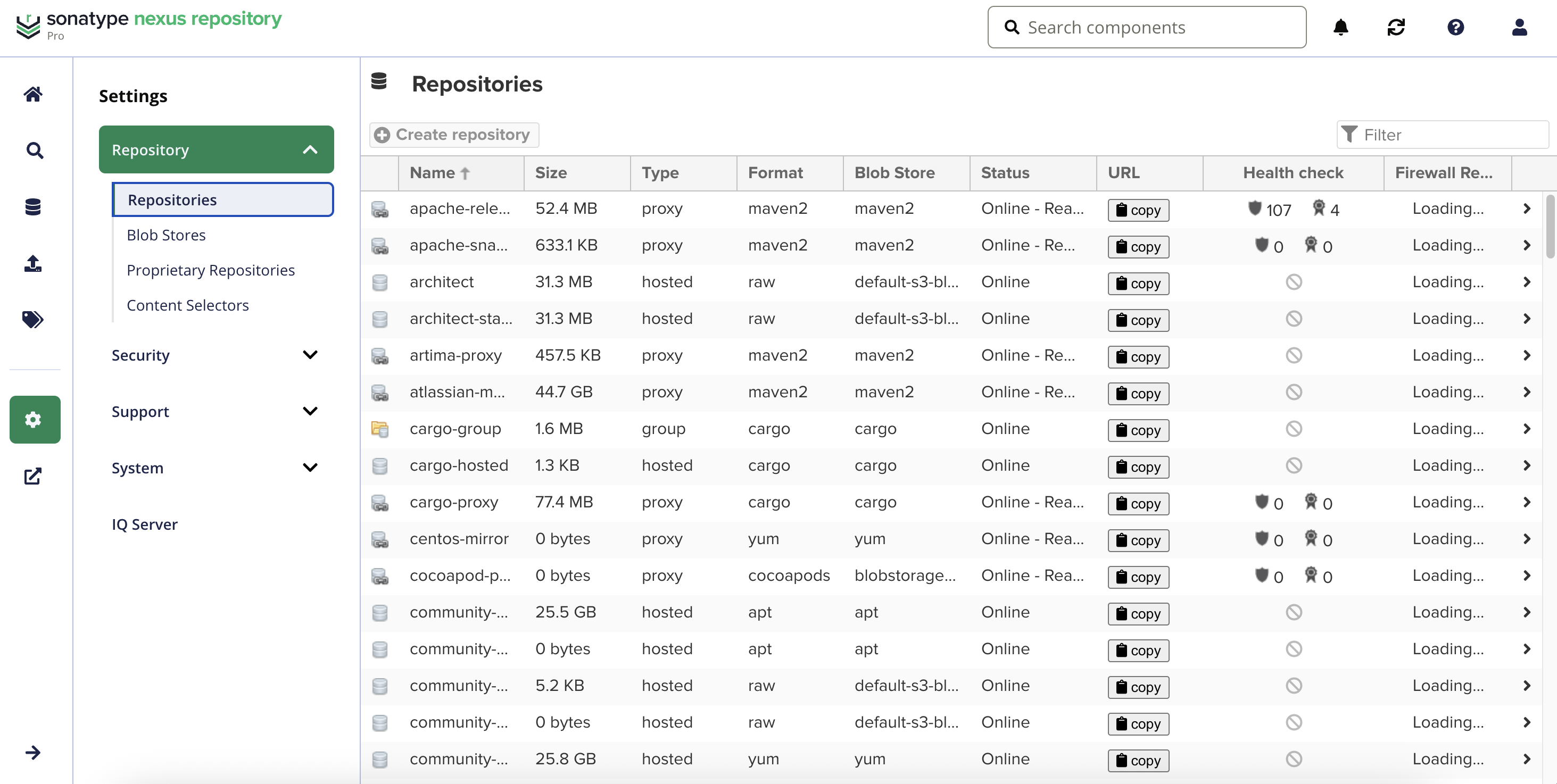The height and width of the screenshot is (784, 1557).
Task: Open the user account icon
Action: 1519,27
